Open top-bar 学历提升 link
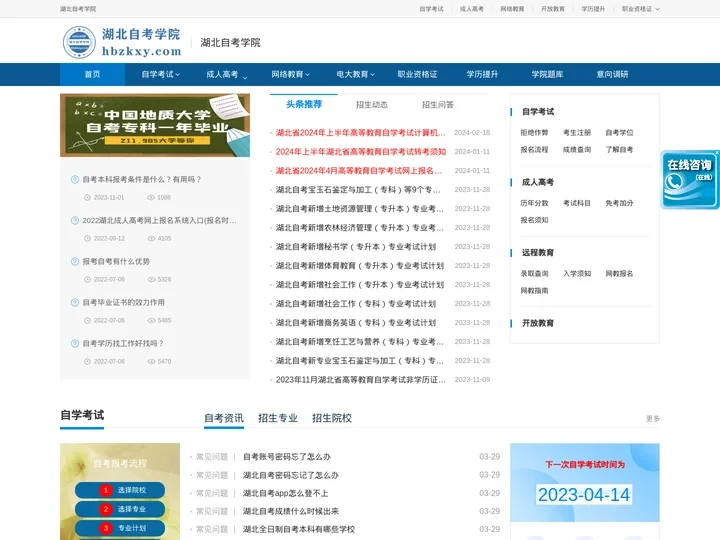 tap(593, 9)
